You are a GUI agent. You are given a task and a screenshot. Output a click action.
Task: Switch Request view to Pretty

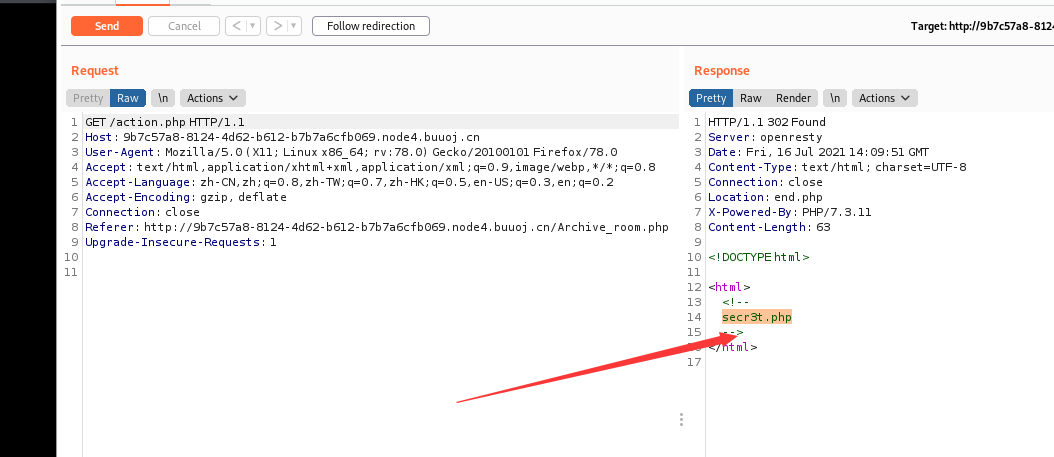coord(88,98)
